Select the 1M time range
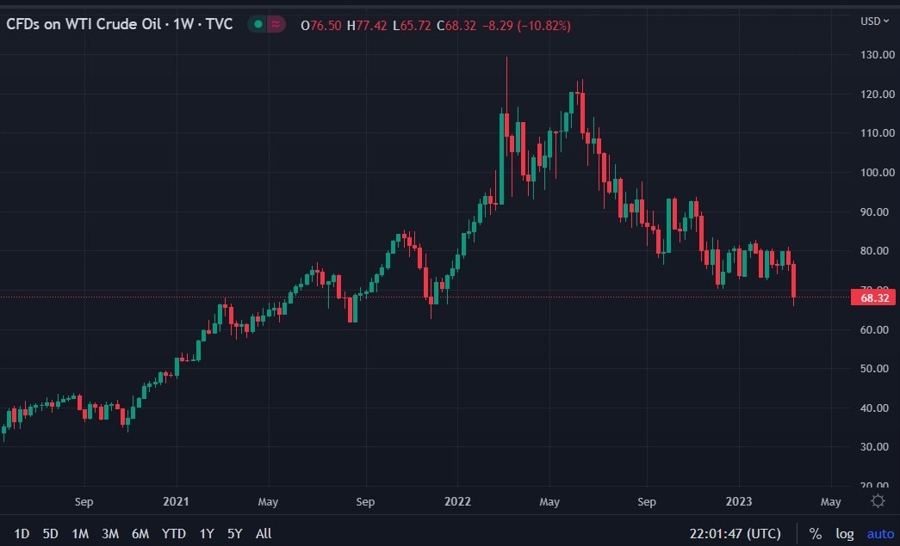This screenshot has width=900, height=546. coord(80,534)
